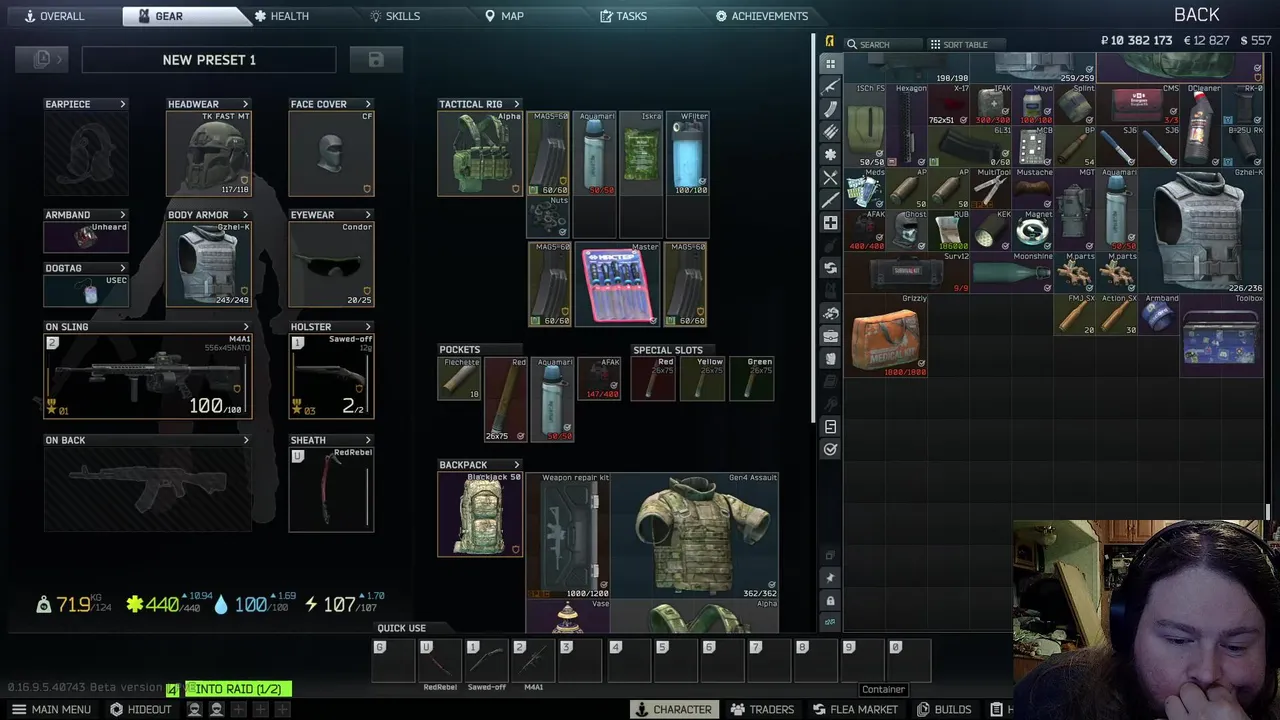Image resolution: width=1280 pixels, height=720 pixels.
Task: Toggle the checkmark stash filter icon
Action: point(830,450)
